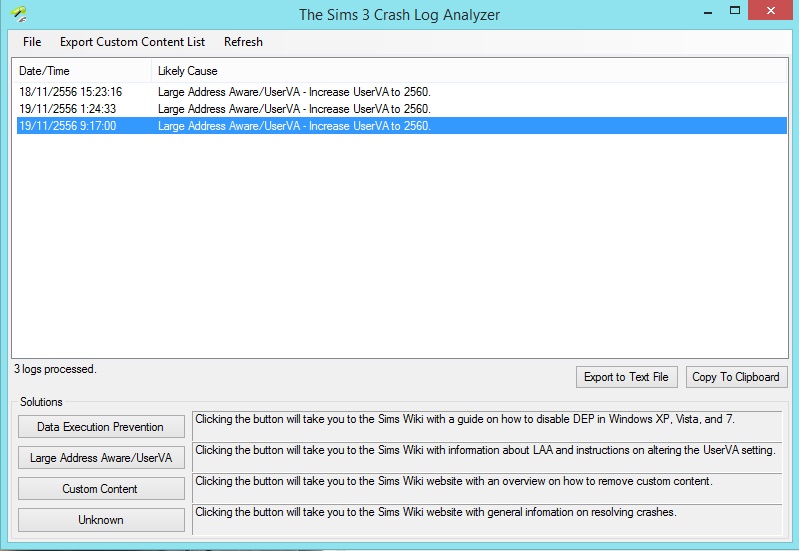Screen dimensions: 799x551
Task: Click the DEP guide description text
Action: [x=464, y=419]
